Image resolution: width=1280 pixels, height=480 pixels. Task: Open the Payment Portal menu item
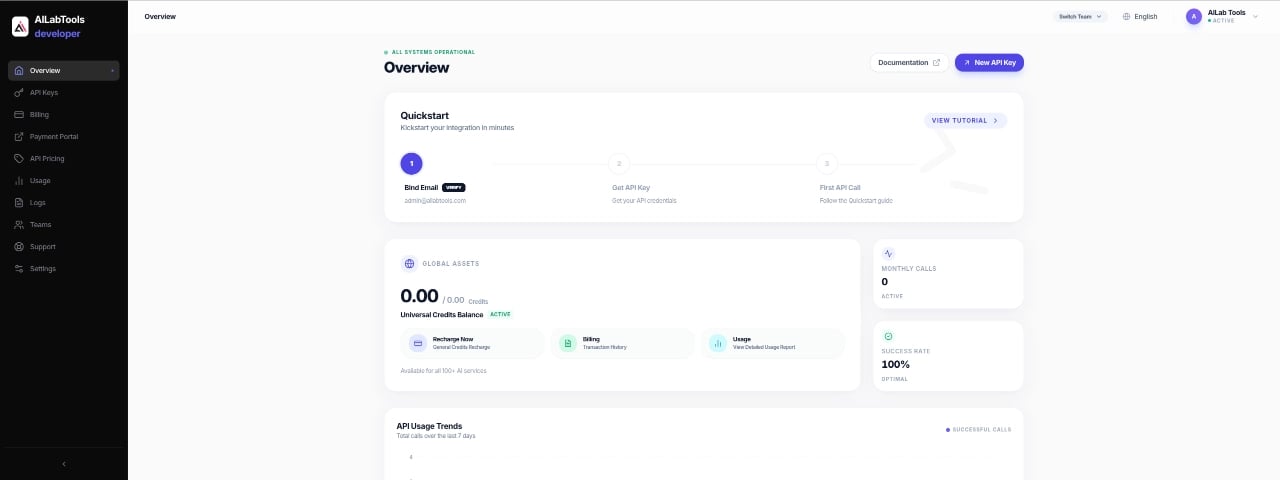[64, 136]
